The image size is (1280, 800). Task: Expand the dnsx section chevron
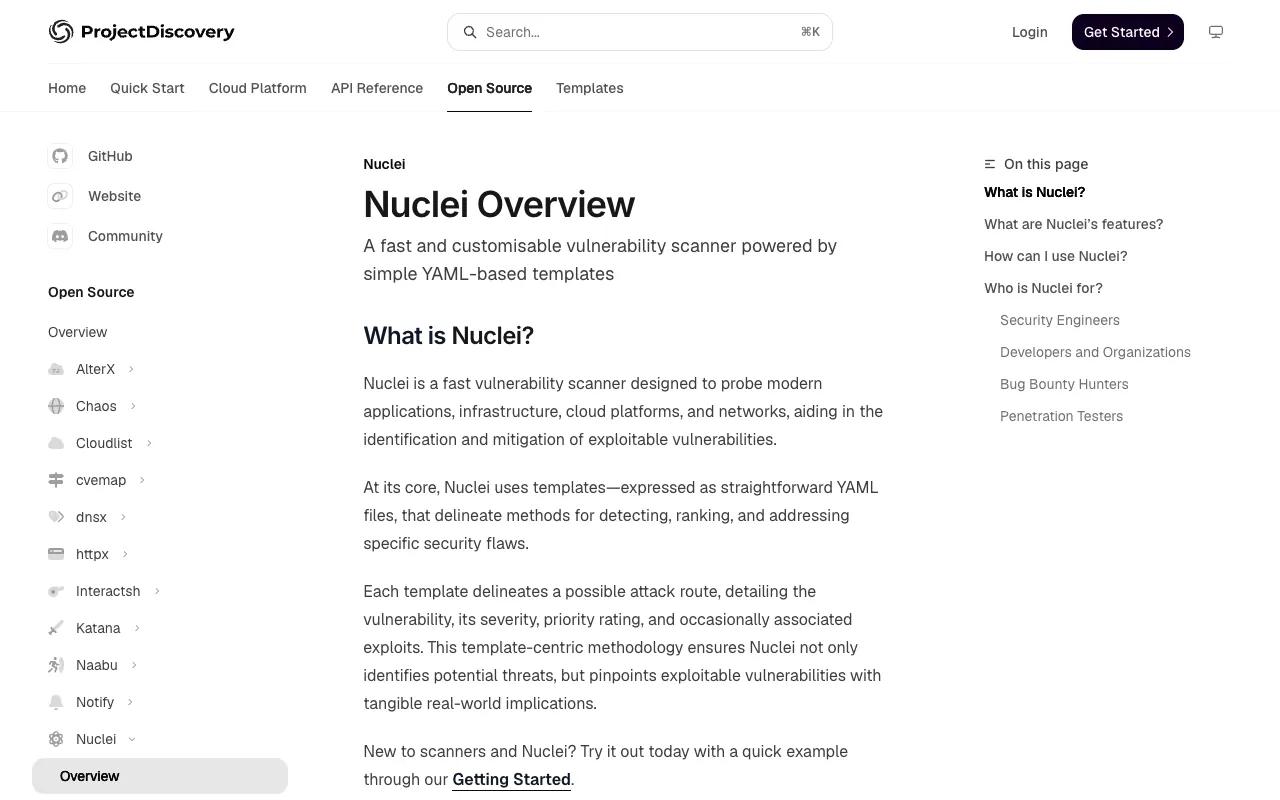[123, 517]
